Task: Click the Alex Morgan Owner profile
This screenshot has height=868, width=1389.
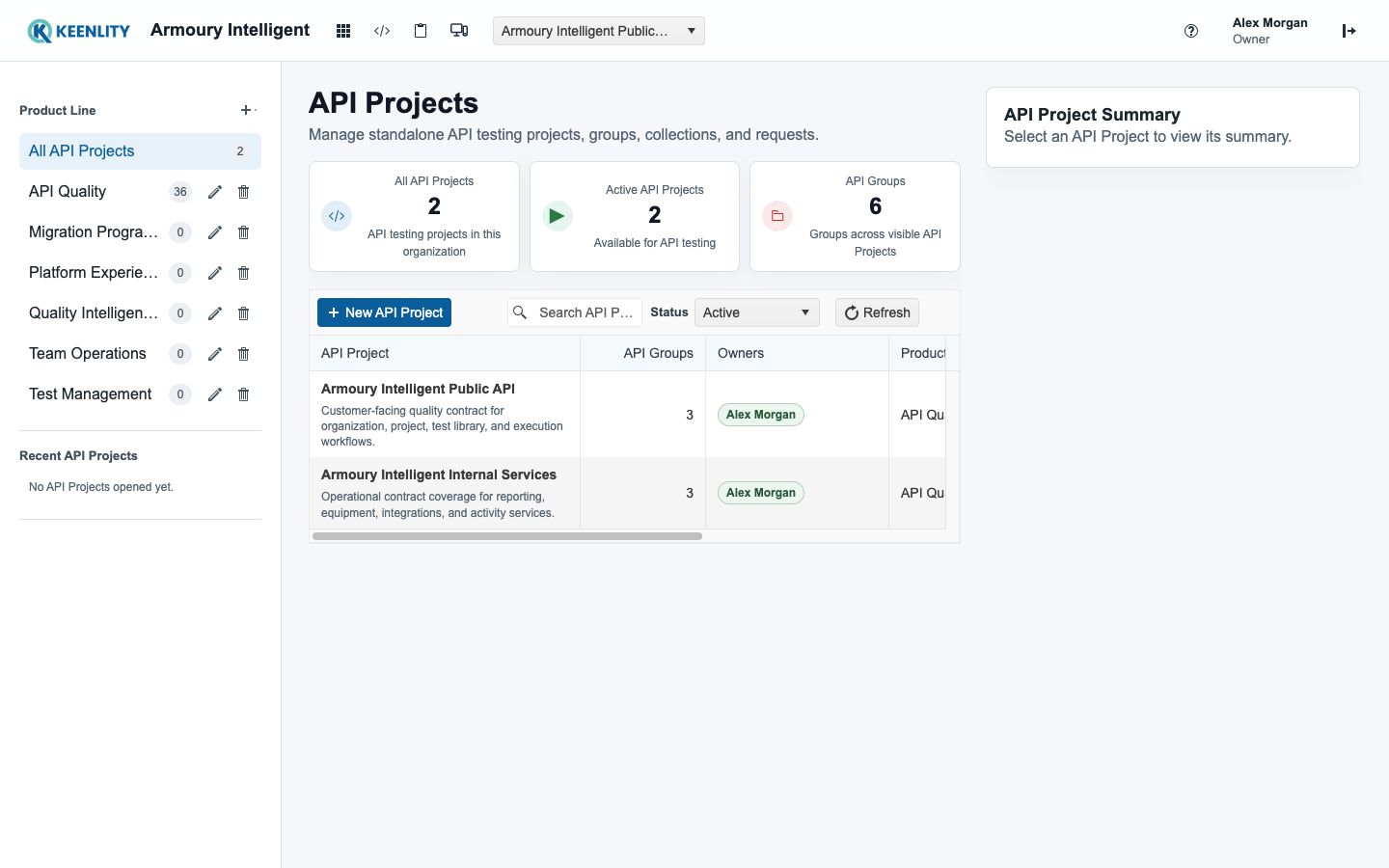Action: click(1269, 31)
